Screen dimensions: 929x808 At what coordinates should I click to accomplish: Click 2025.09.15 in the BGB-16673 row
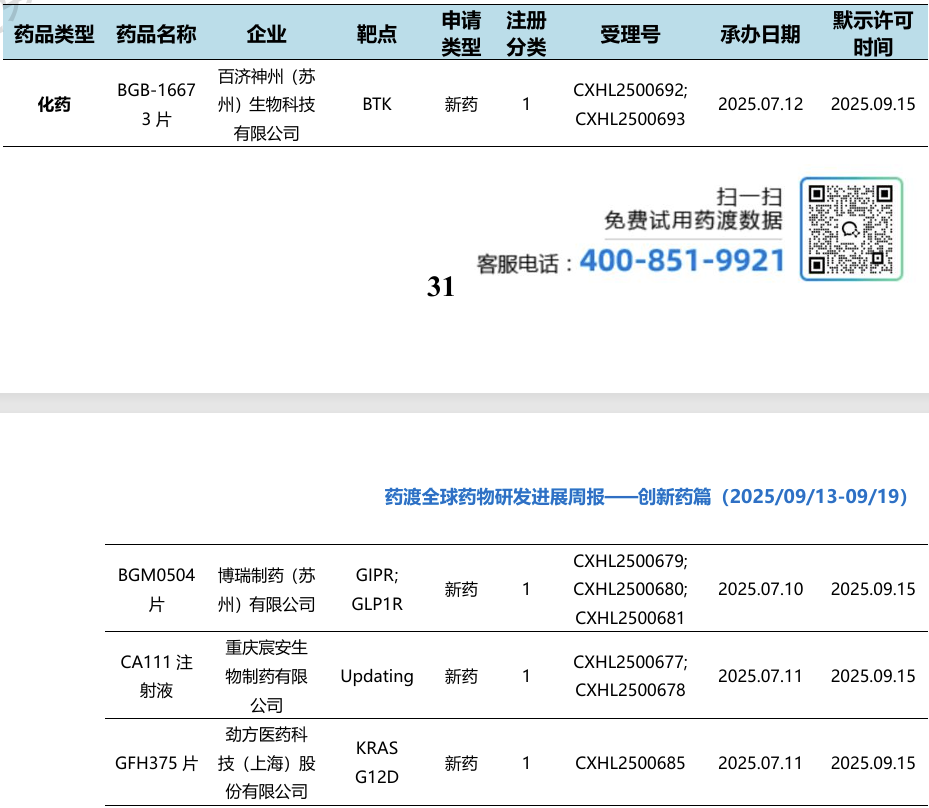tap(873, 104)
